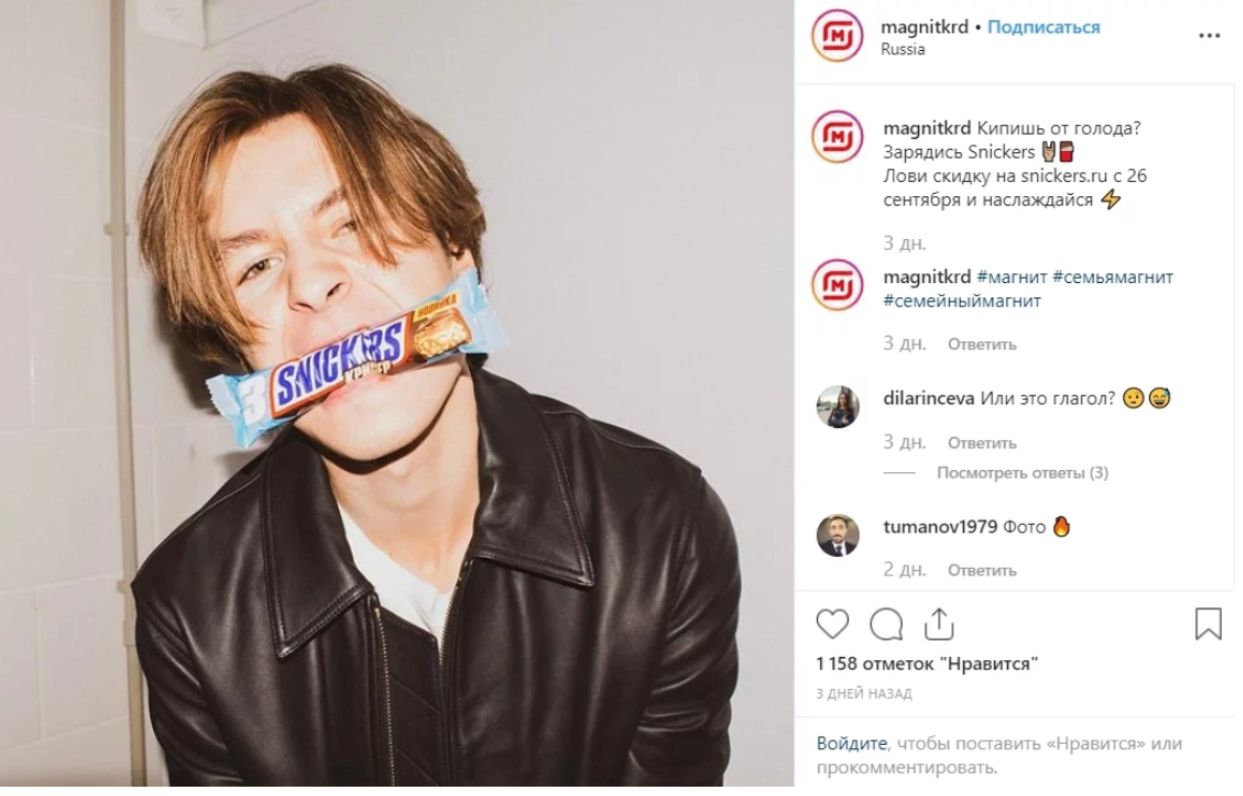Open the #магнит hashtag link
1243x796 pixels.
click(1010, 277)
